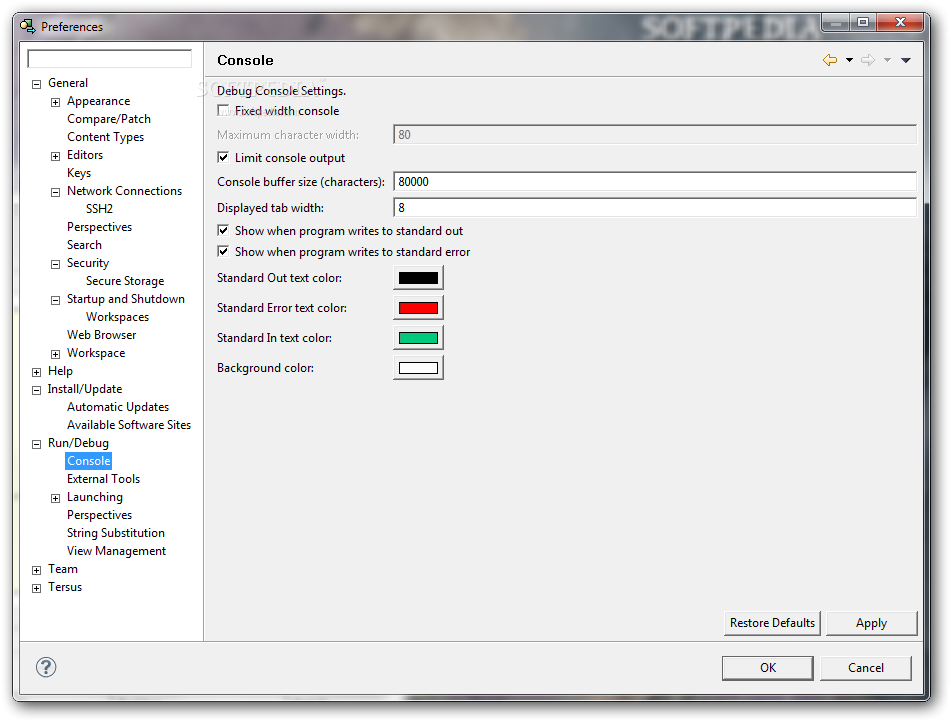The width and height of the screenshot is (951, 722).
Task: Click the Apply button
Action: pos(872,623)
